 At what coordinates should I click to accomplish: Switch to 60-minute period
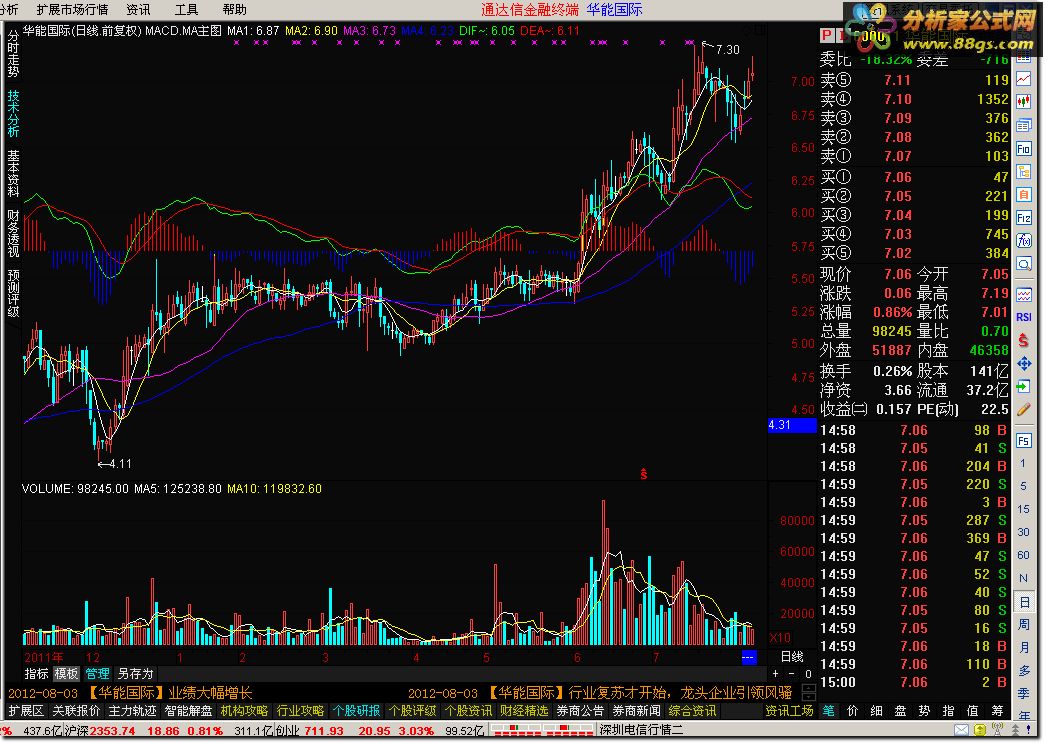pos(1024,555)
